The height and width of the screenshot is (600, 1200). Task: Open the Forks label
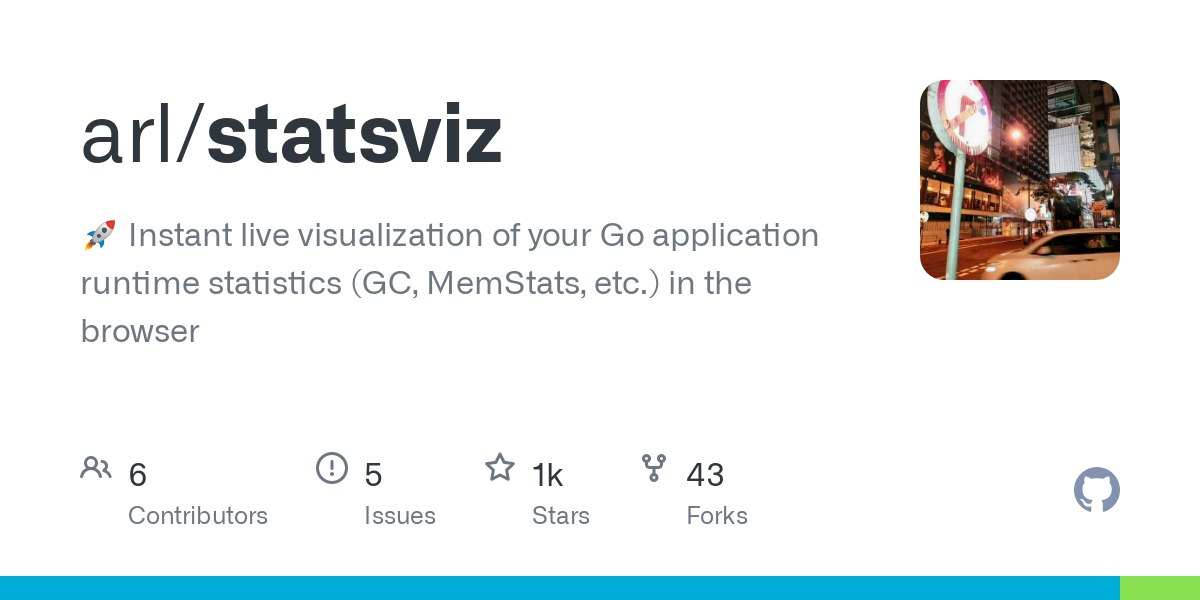click(x=717, y=516)
